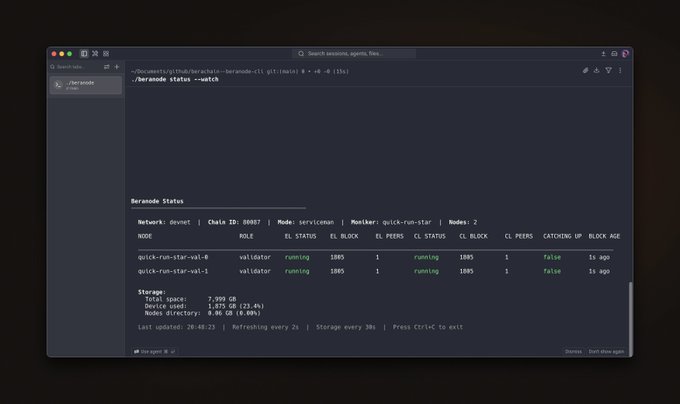Add a new tab with the plus icon
Screen dimensions: 680x404
(117, 67)
